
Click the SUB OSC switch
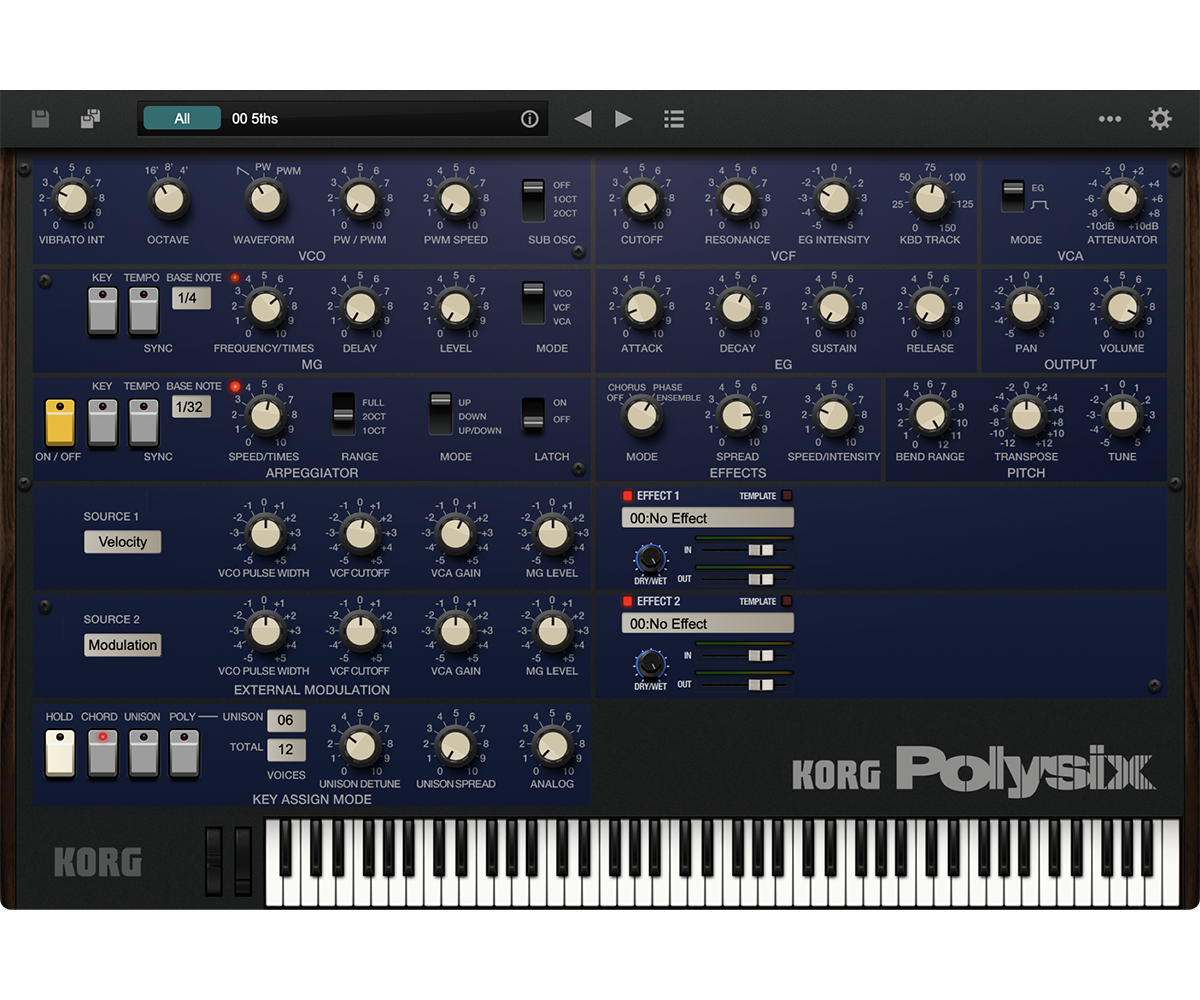(x=534, y=200)
